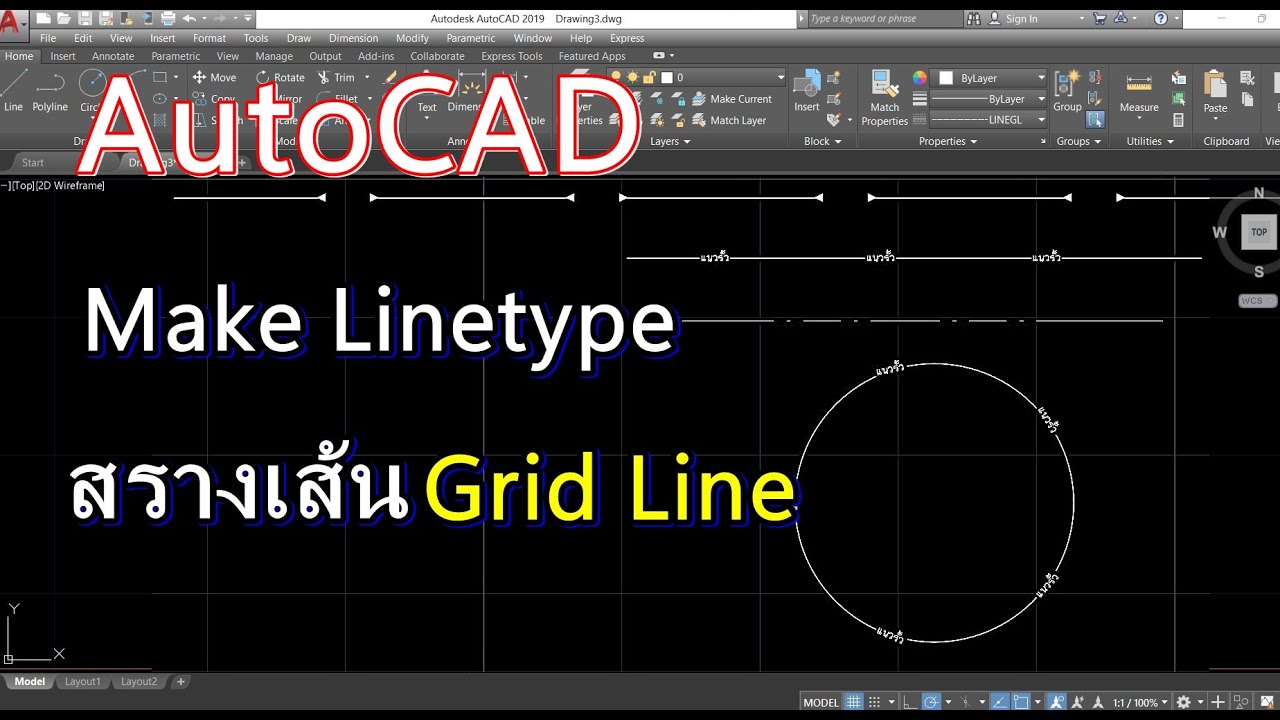Viewport: 1280px width, 720px height.
Task: Expand the Block panel
Action: 823,141
